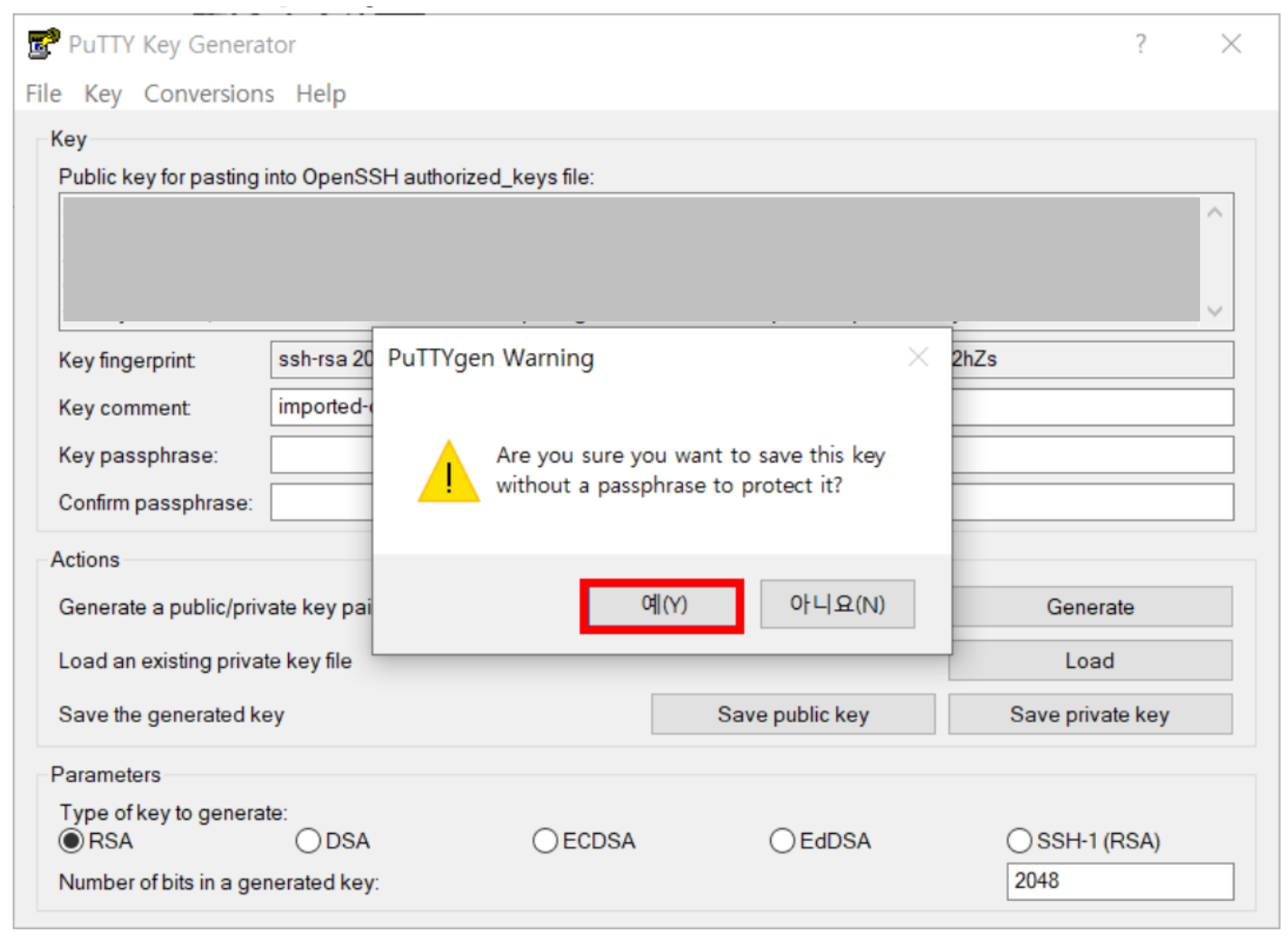Click the Key fingerprint field
The image size is (1288, 937).
coord(752,359)
